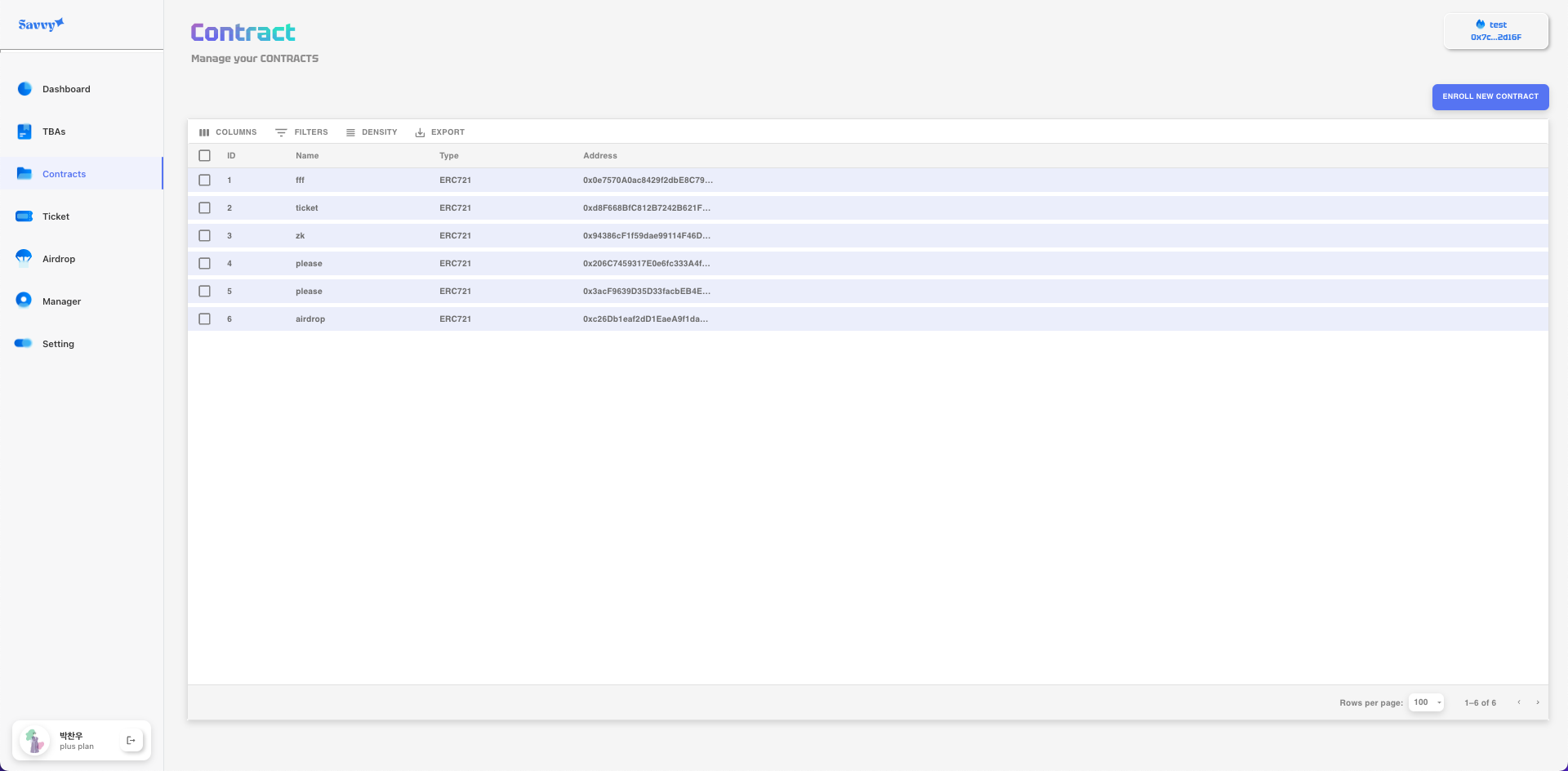The image size is (1568, 771).
Task: Sort by the ID column header
Action: [x=231, y=155]
